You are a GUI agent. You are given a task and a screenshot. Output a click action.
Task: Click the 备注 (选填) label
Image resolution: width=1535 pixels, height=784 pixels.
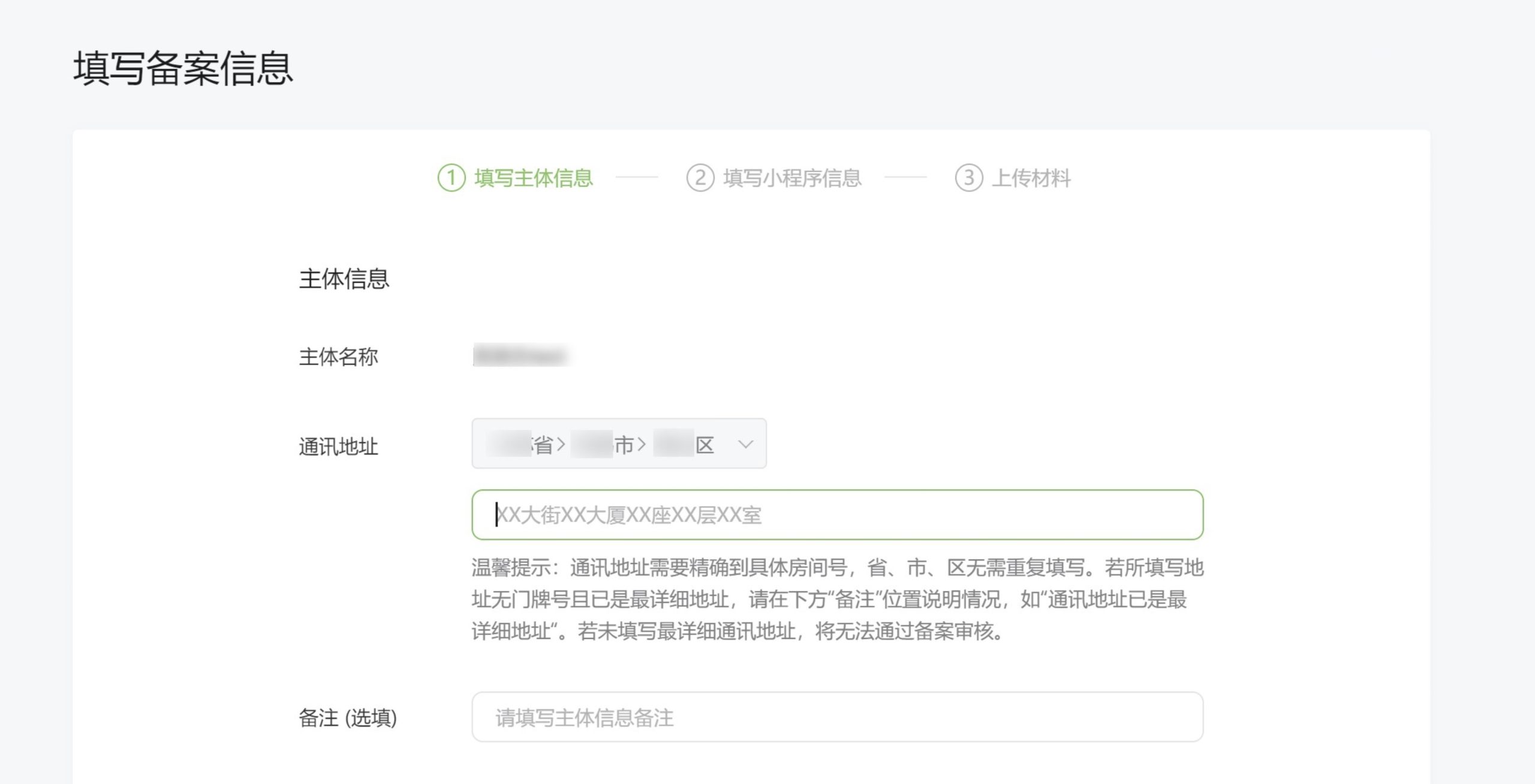(x=347, y=717)
